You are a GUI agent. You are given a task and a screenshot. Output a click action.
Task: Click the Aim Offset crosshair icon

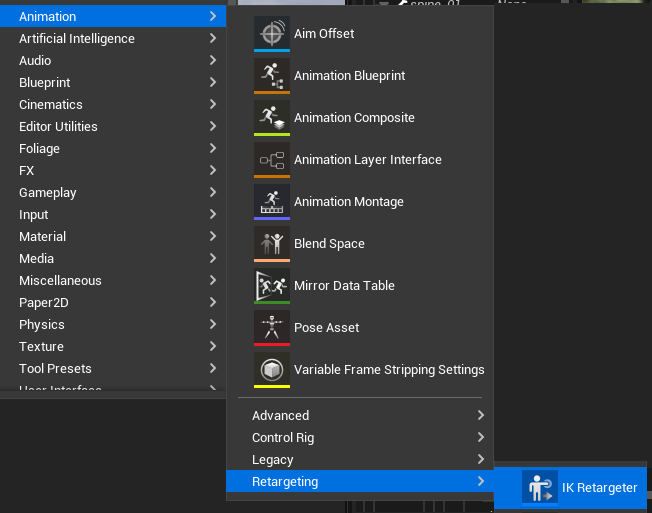(x=272, y=33)
